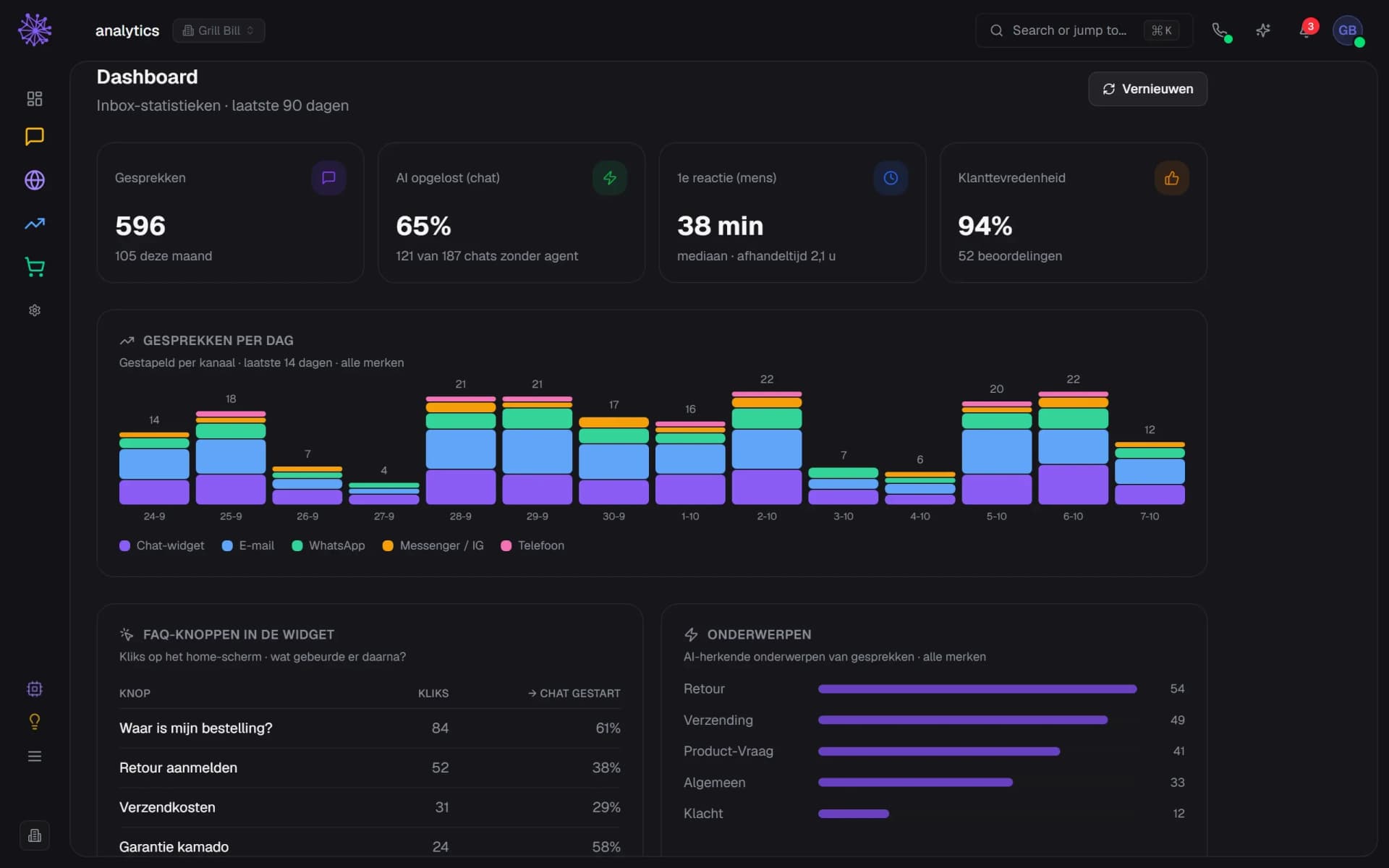The width and height of the screenshot is (1389, 868).
Task: Select 'Waar is mijn bestelling?' row
Action: (x=370, y=728)
